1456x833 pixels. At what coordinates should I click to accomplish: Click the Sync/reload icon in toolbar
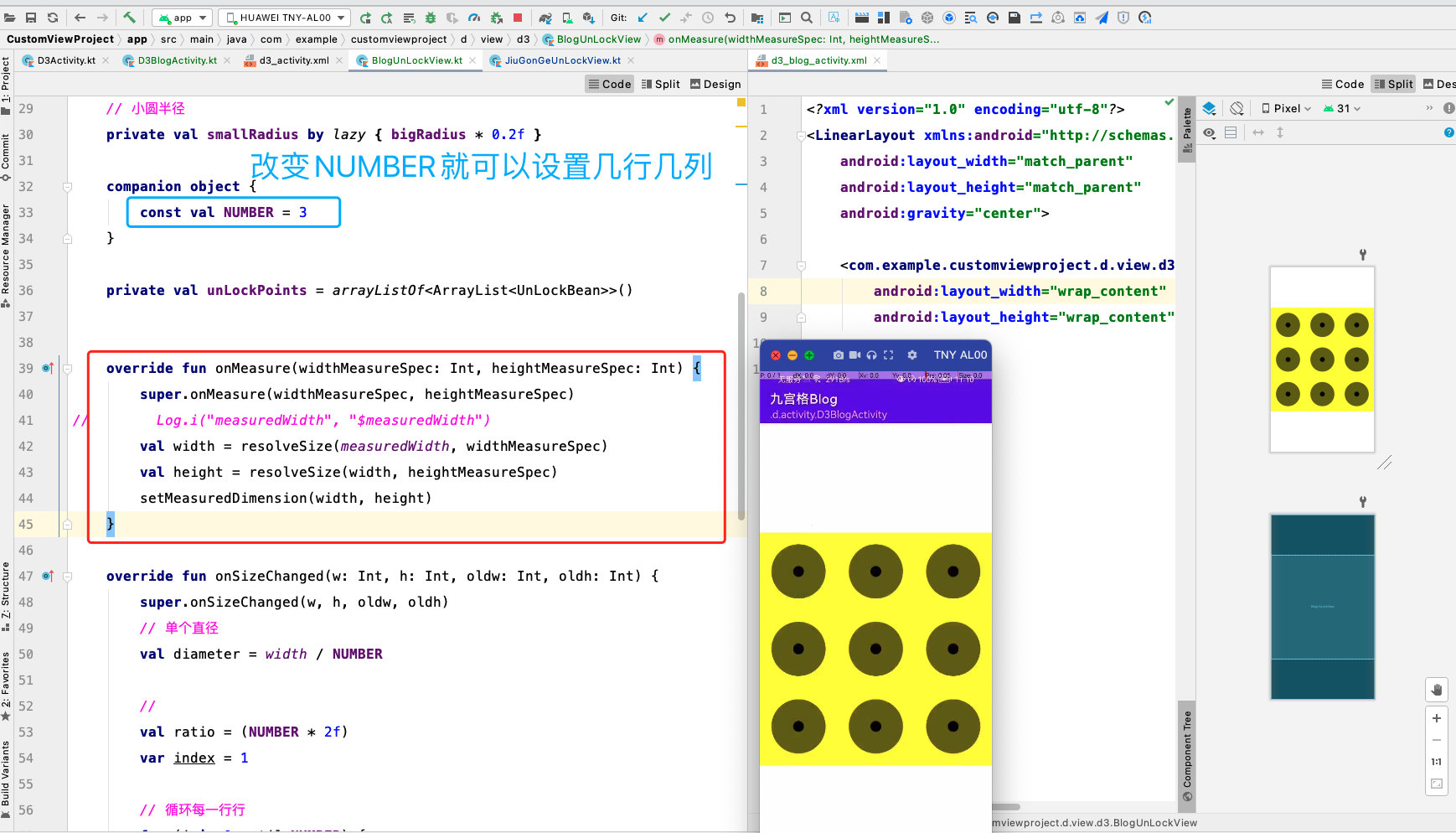(x=53, y=17)
